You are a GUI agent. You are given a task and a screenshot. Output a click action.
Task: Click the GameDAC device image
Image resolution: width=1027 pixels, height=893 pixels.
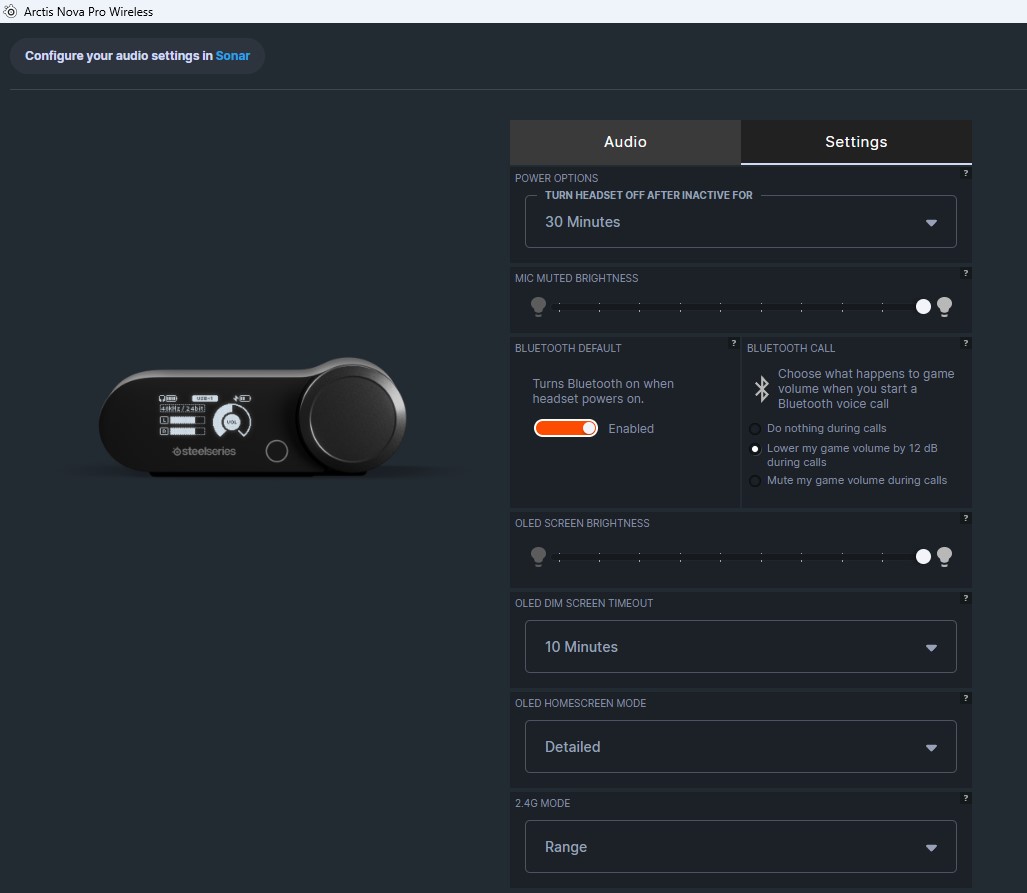click(253, 419)
